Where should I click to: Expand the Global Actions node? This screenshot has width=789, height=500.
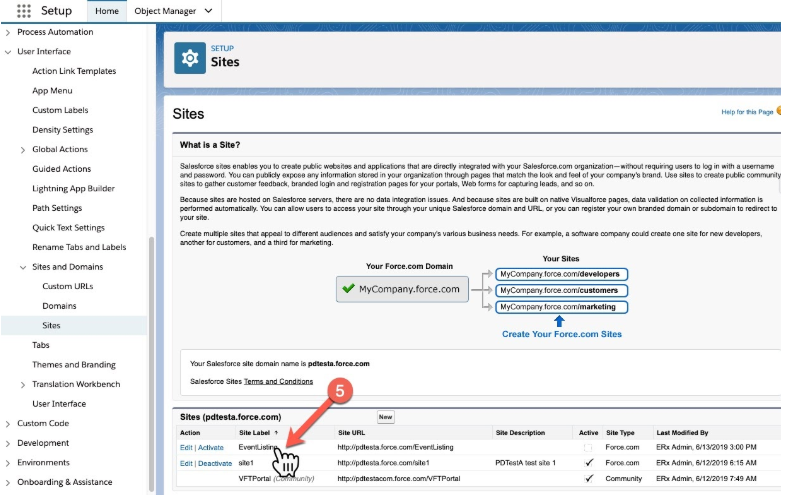point(23,150)
